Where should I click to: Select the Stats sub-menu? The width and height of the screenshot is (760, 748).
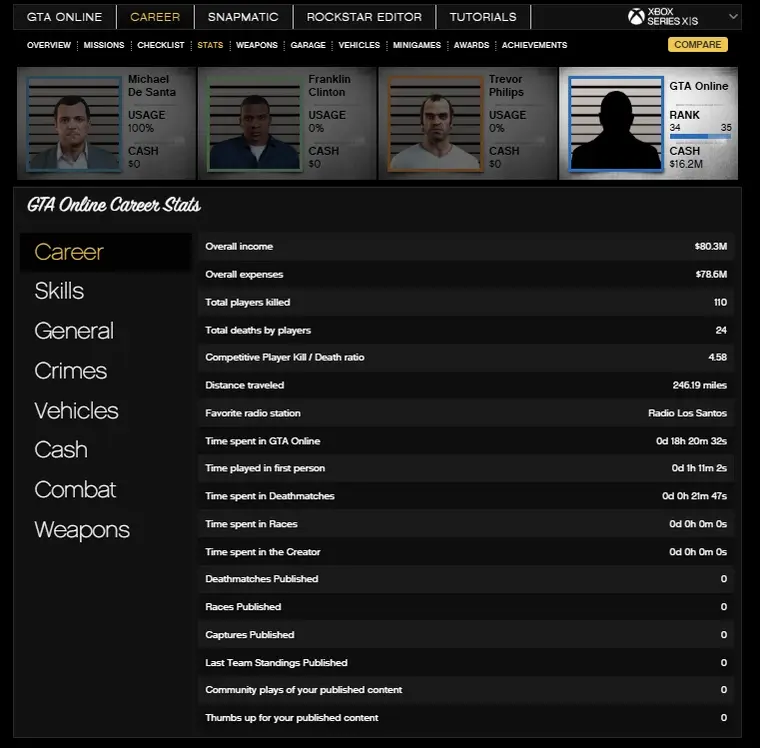(x=210, y=45)
